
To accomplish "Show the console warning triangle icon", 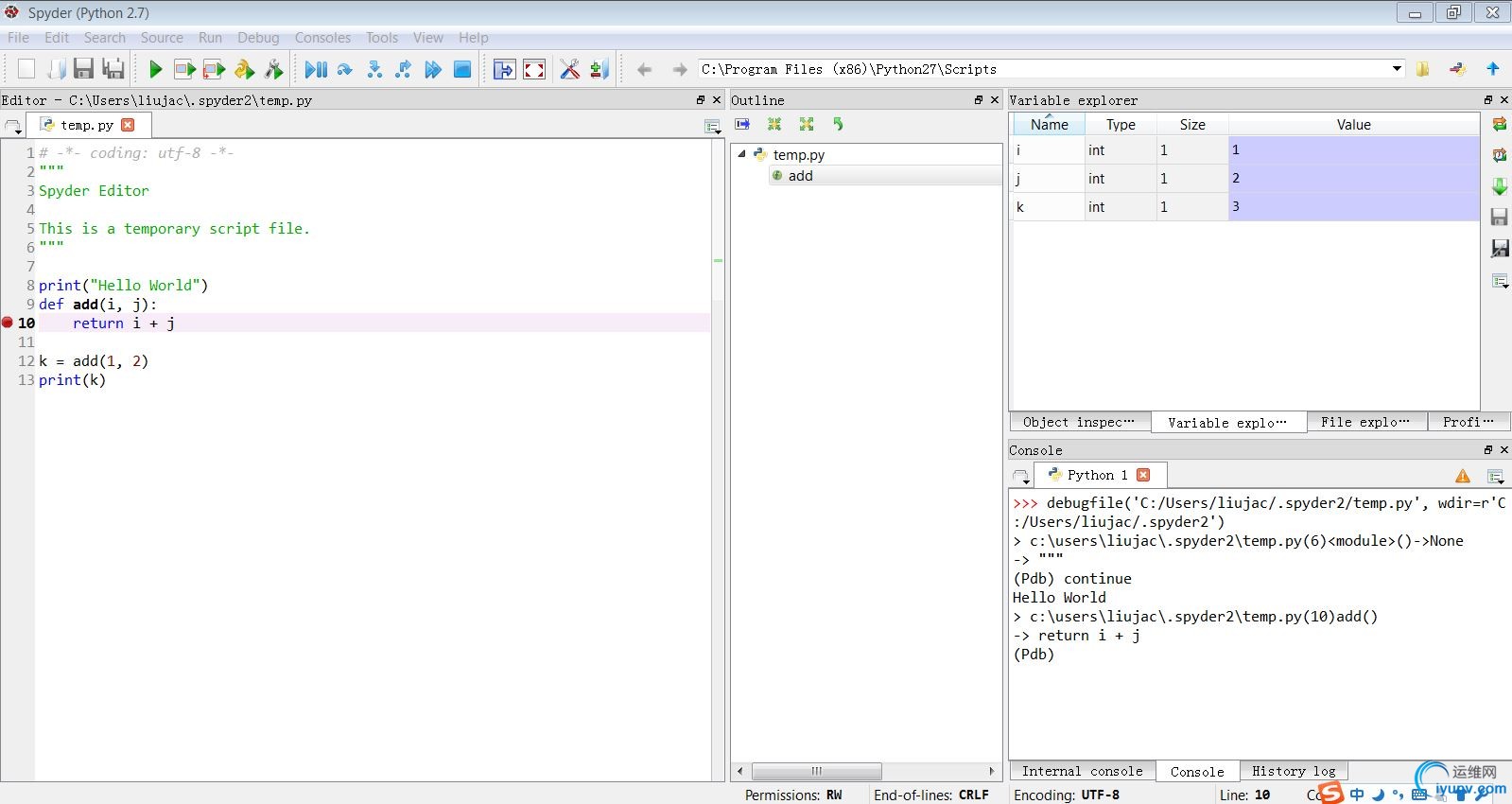I will click(1463, 476).
